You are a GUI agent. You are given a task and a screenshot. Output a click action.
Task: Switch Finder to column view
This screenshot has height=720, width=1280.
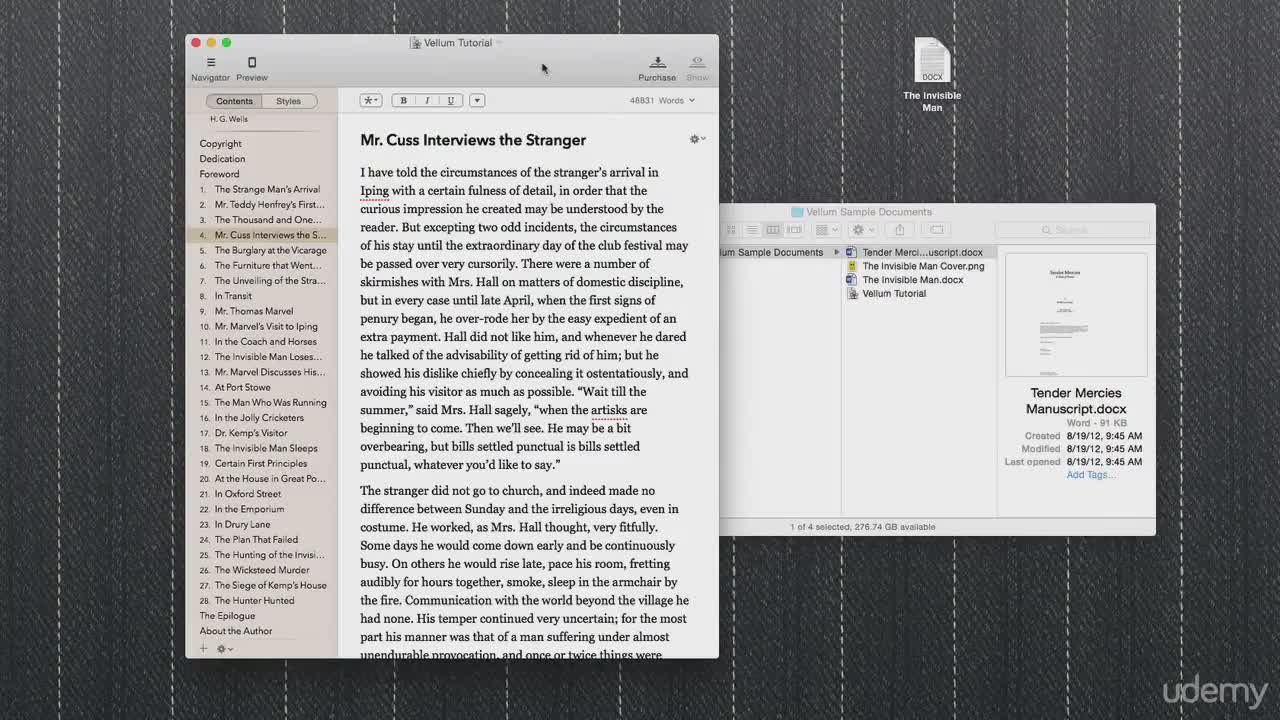(772, 230)
